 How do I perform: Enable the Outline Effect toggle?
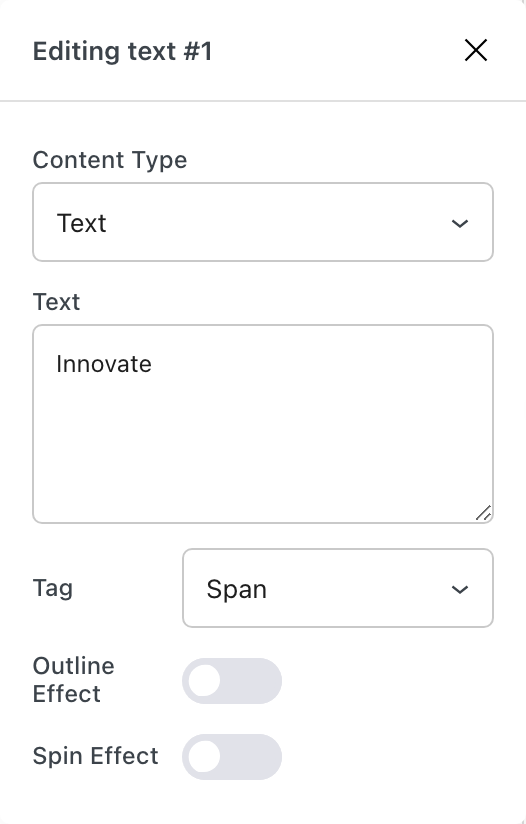(x=232, y=681)
